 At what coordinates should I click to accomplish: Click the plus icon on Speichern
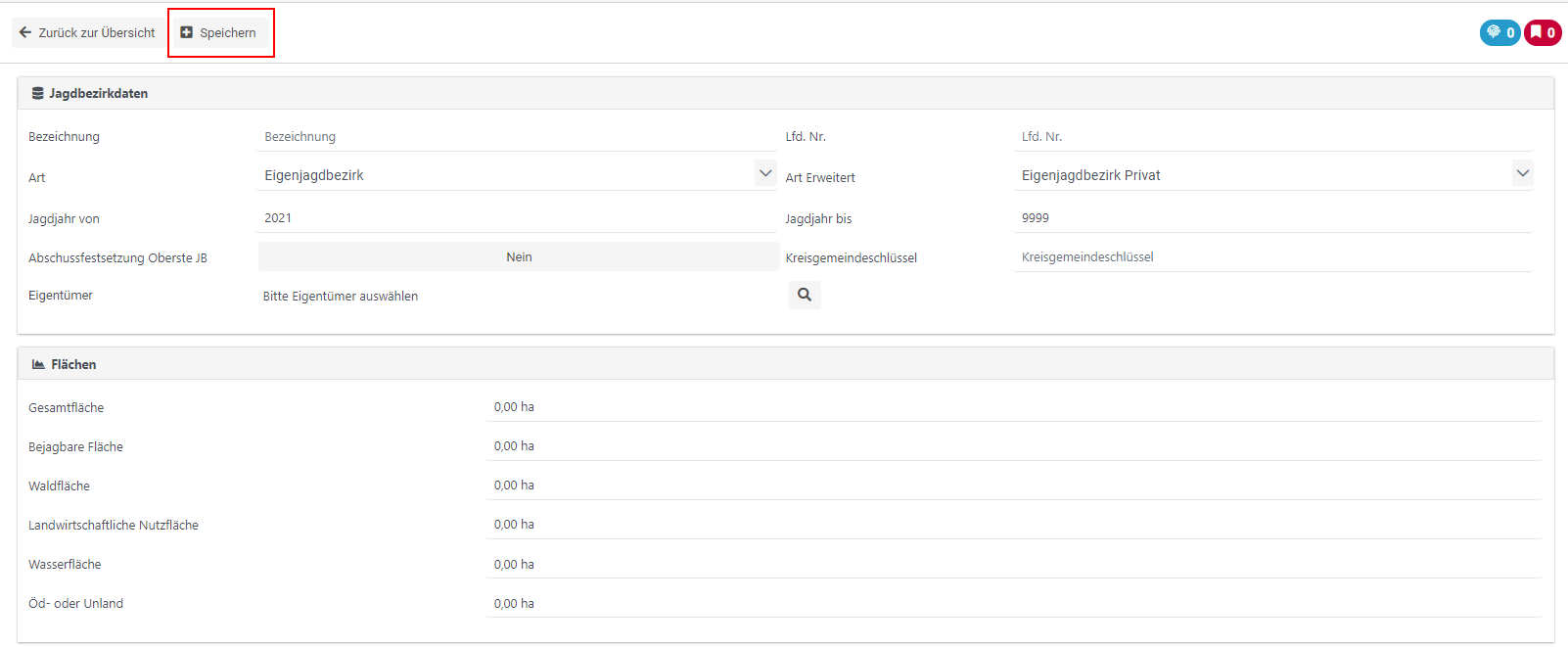click(x=187, y=32)
